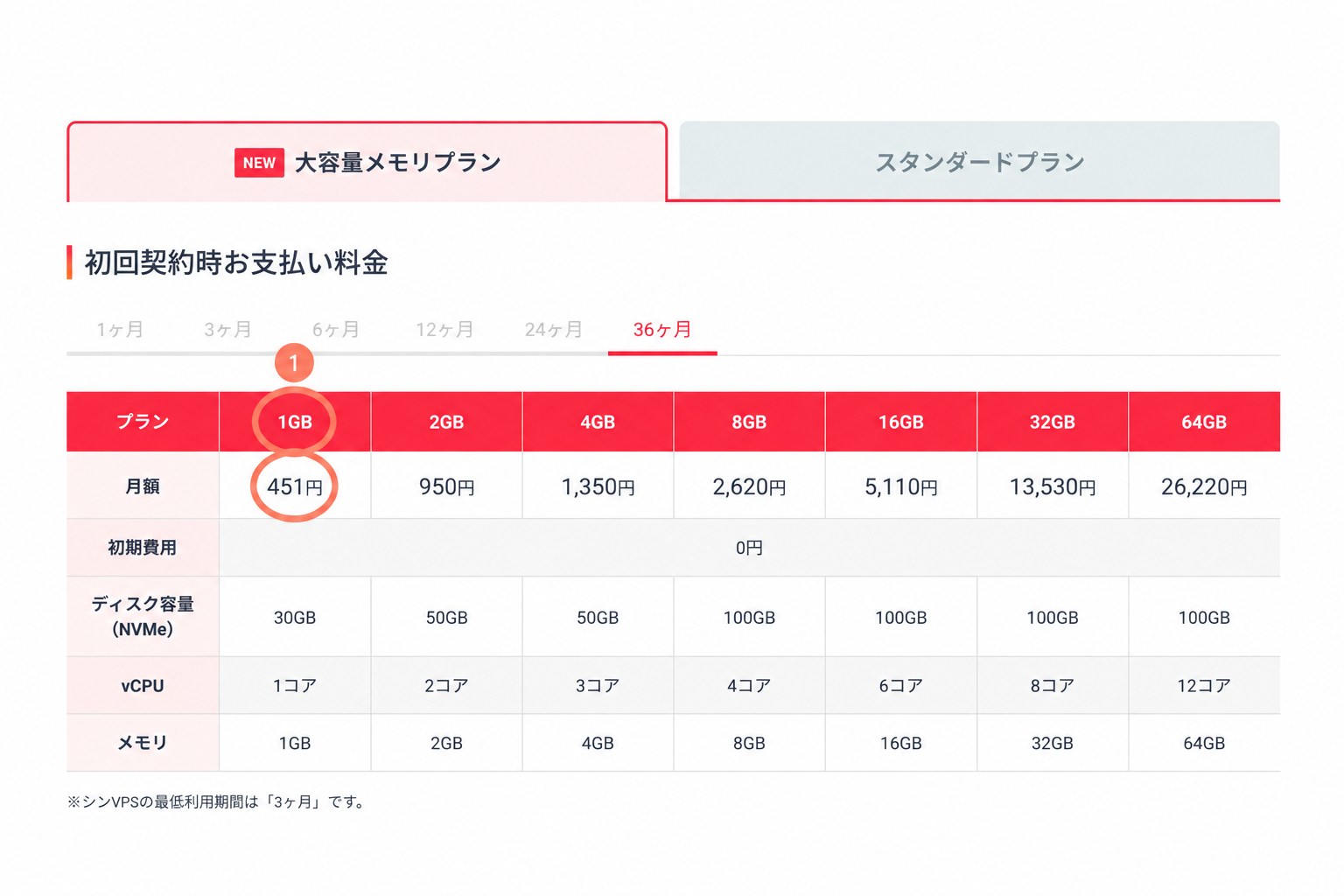
Task: Click the 3コア vCPU cell
Action: click(x=598, y=686)
